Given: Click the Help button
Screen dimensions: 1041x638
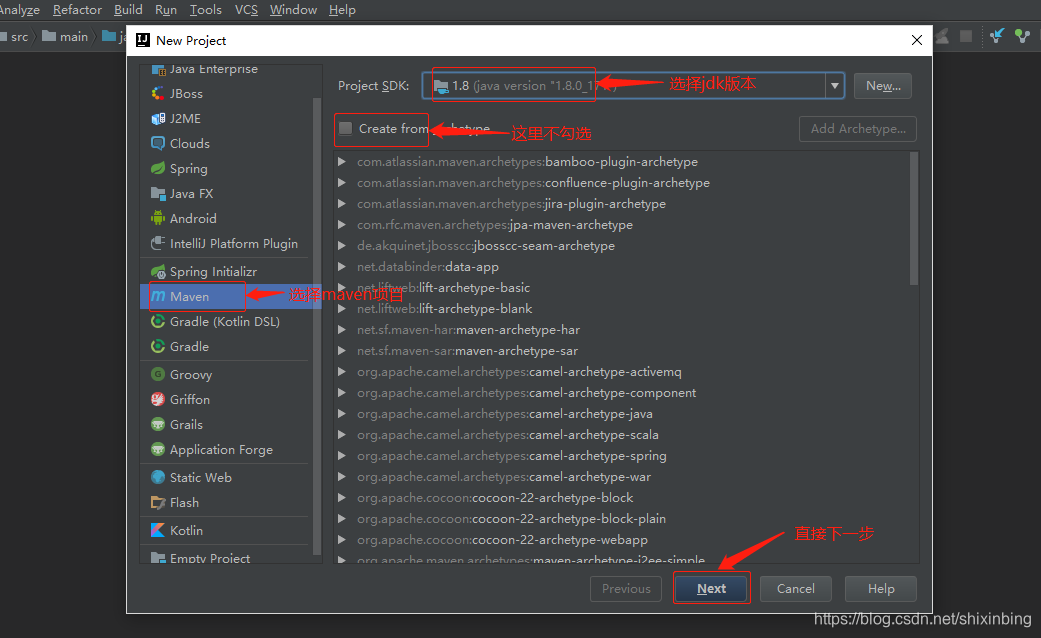Looking at the screenshot, I should 881,588.
